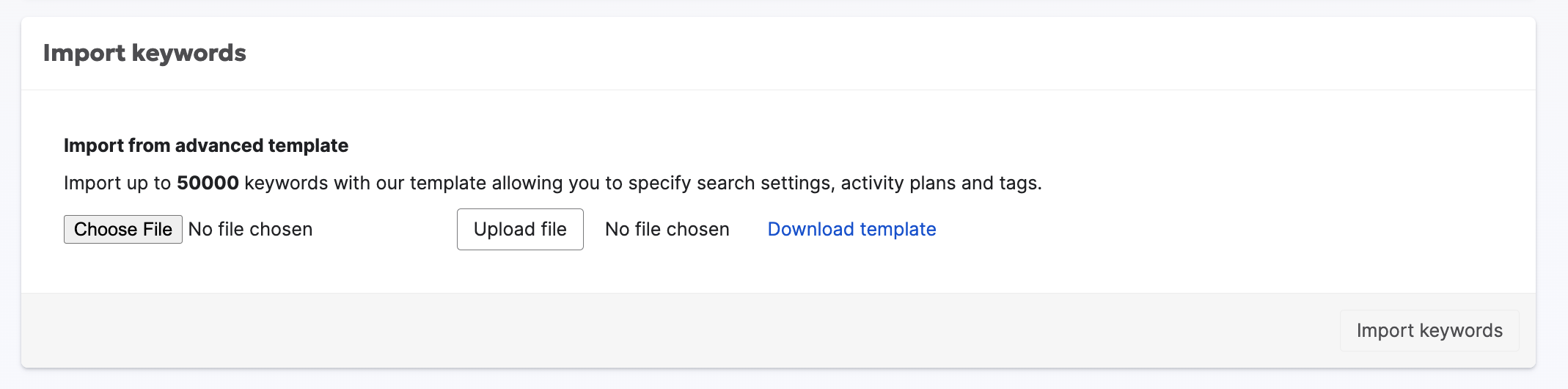Click 'No file chosen' beside Choose File
Screen dimensions: 1568x389
250,230
